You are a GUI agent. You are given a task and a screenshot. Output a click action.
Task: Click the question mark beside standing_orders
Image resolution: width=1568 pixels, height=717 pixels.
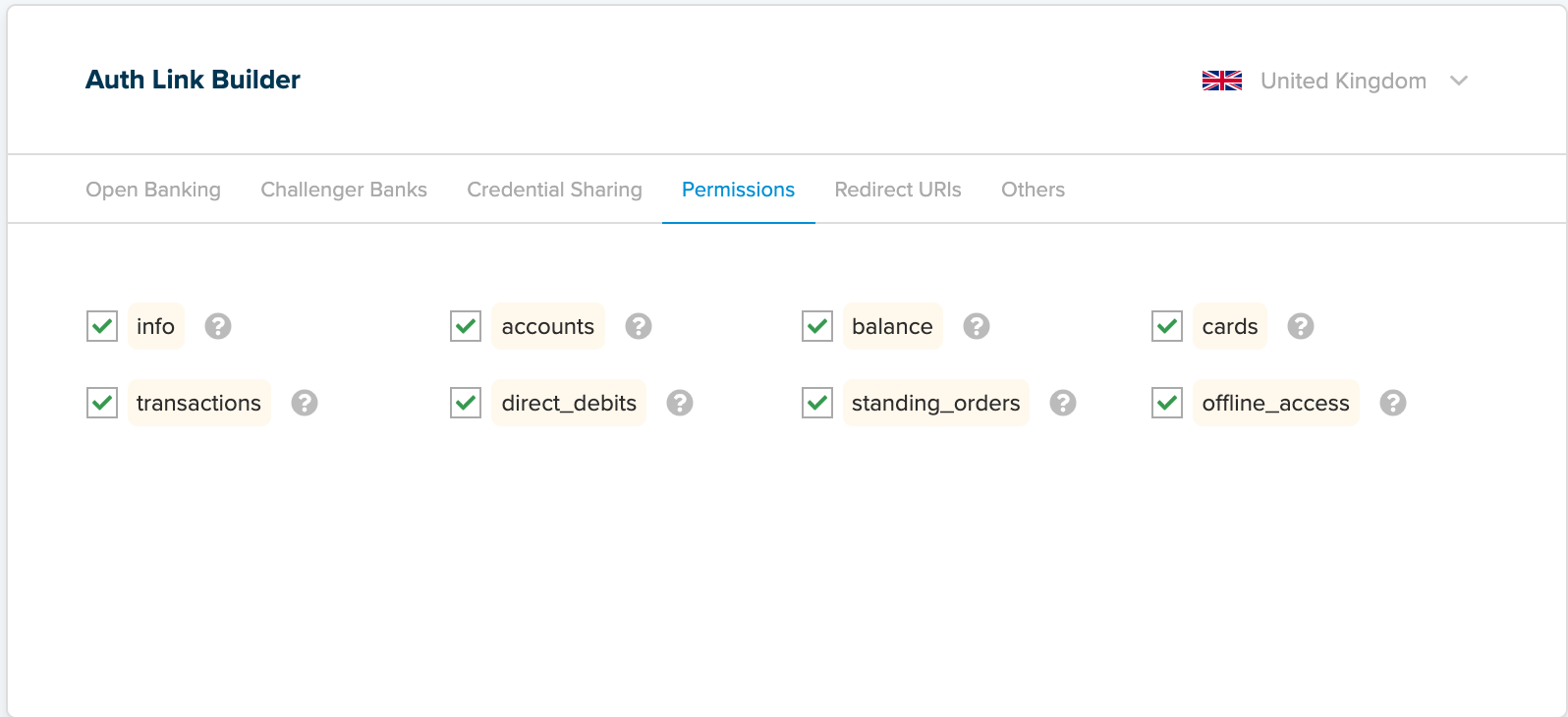point(1063,403)
